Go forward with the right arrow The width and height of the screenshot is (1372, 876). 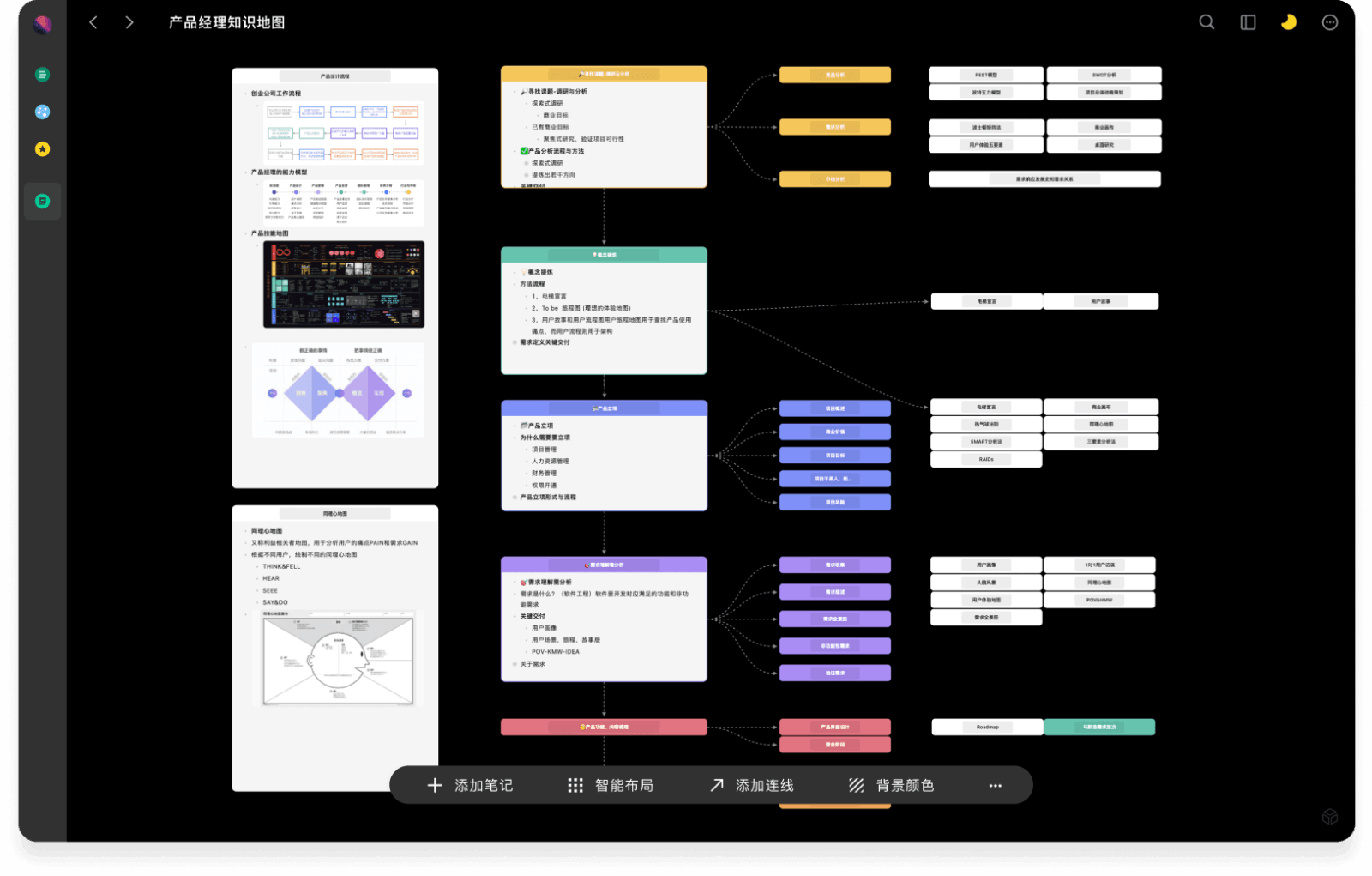coord(129,22)
